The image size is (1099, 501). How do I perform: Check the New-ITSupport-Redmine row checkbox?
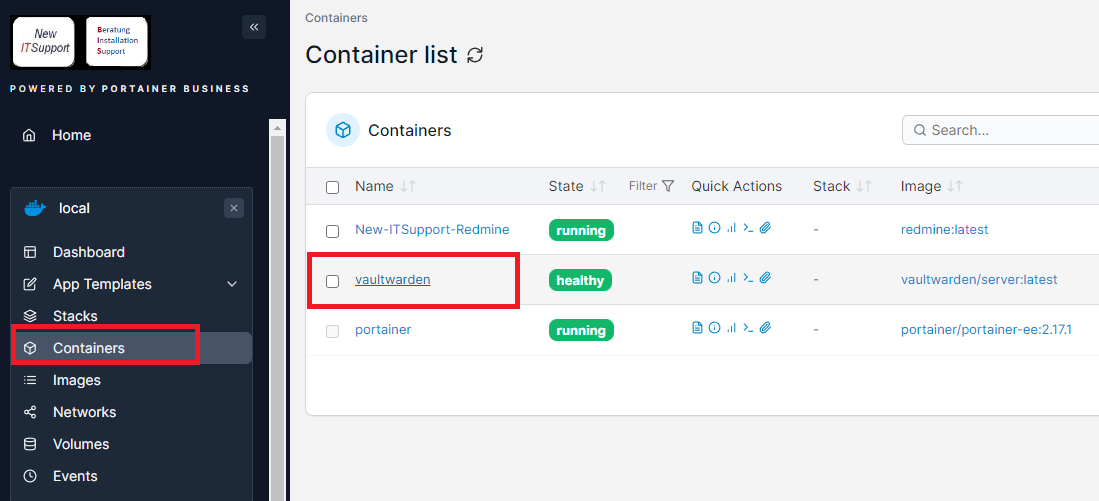(333, 231)
